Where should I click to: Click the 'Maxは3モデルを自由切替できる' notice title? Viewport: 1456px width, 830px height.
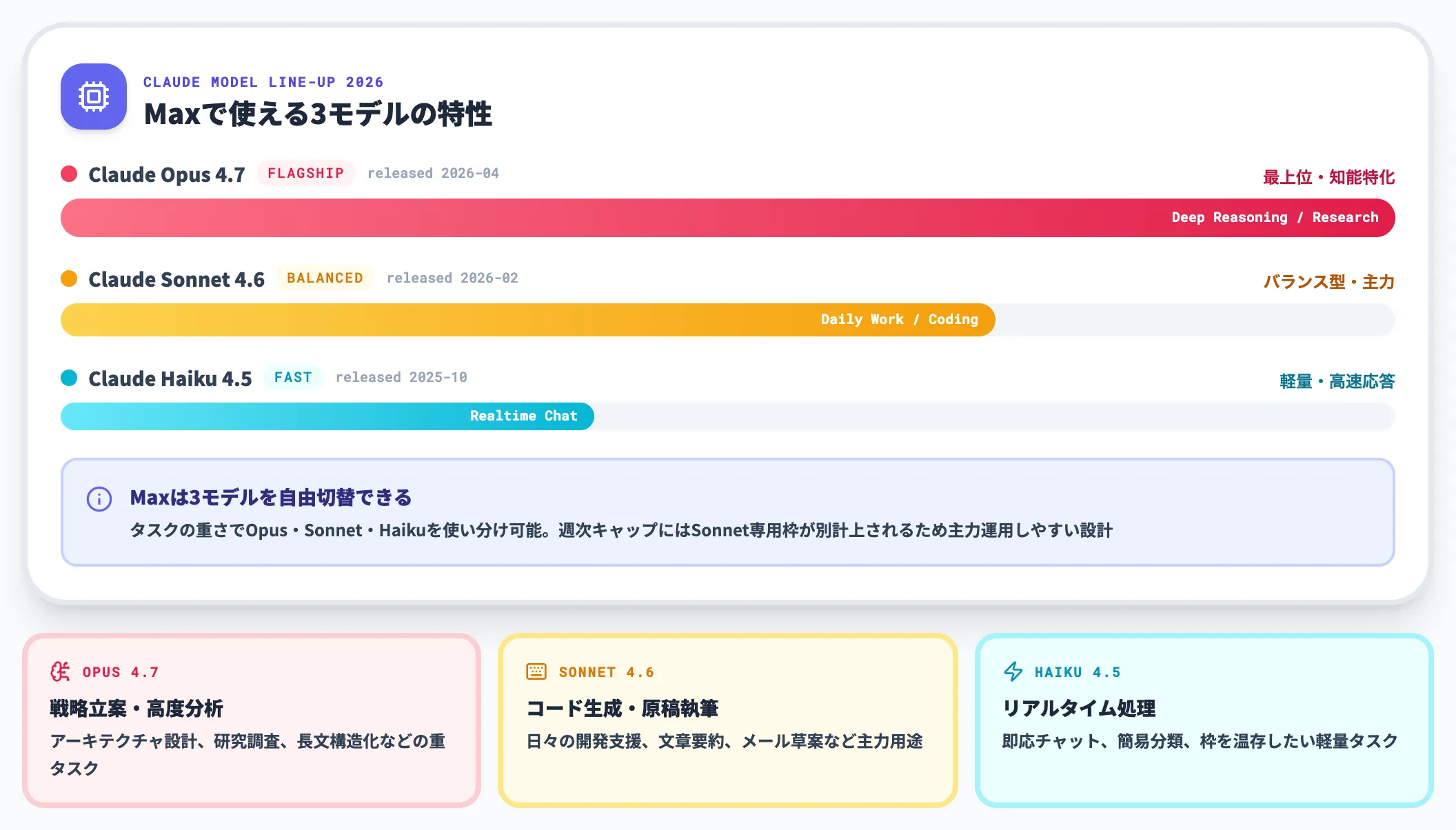pyautogui.click(x=271, y=498)
